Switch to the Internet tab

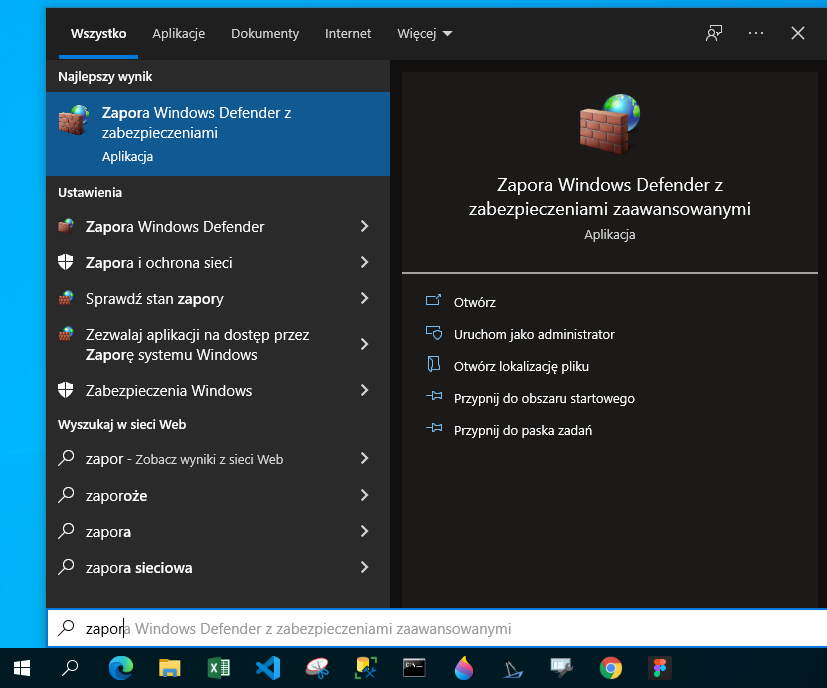[x=348, y=34]
